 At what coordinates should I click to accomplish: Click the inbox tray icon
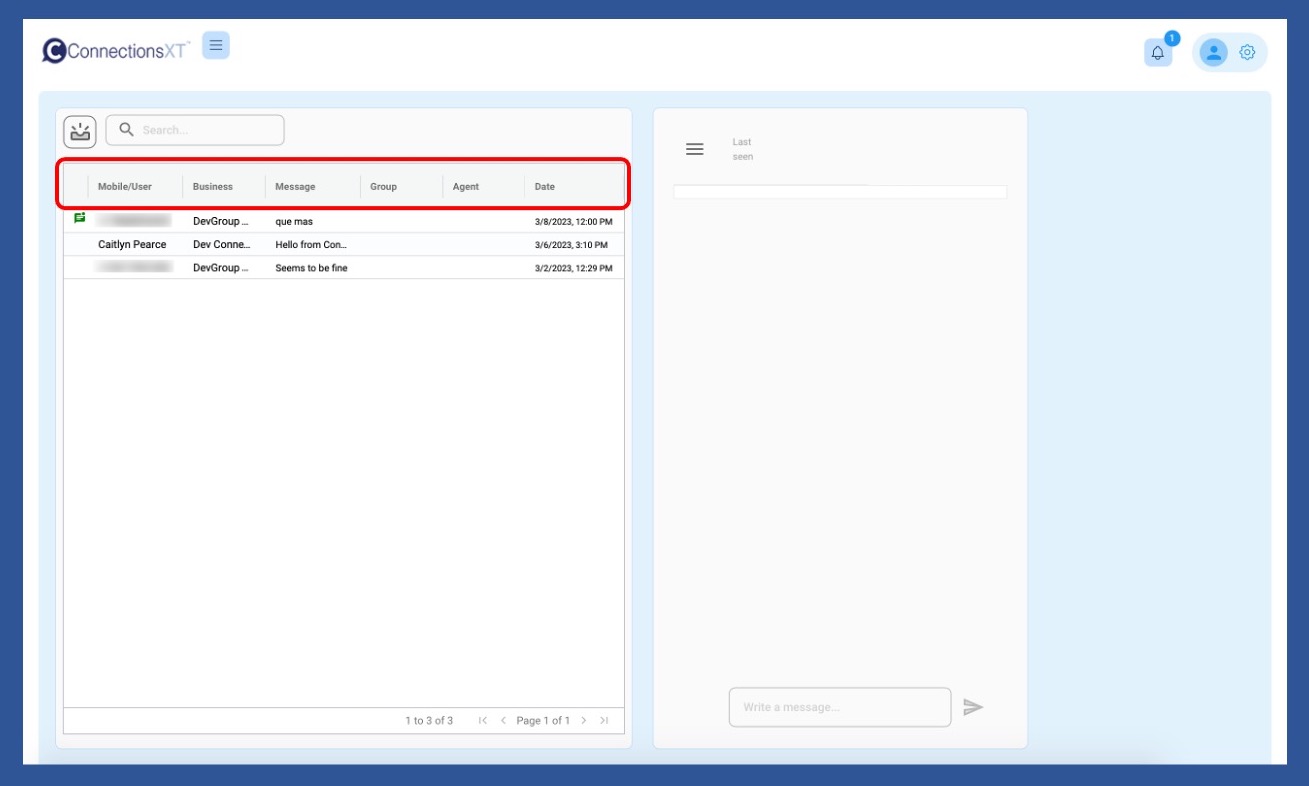coord(80,131)
